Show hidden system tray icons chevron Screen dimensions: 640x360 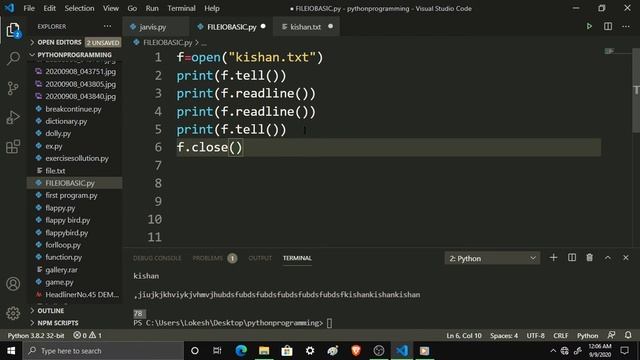(553, 351)
